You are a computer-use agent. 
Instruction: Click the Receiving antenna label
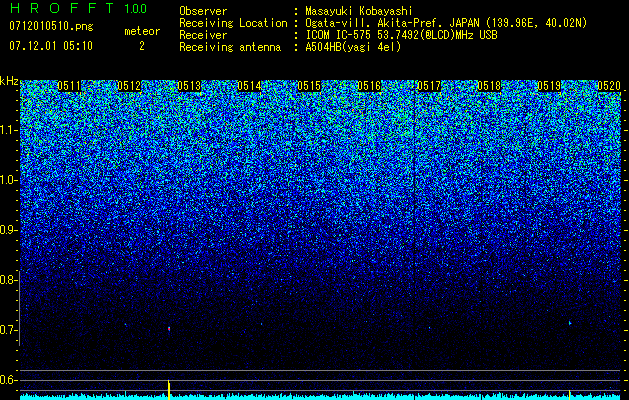pyautogui.click(x=230, y=47)
